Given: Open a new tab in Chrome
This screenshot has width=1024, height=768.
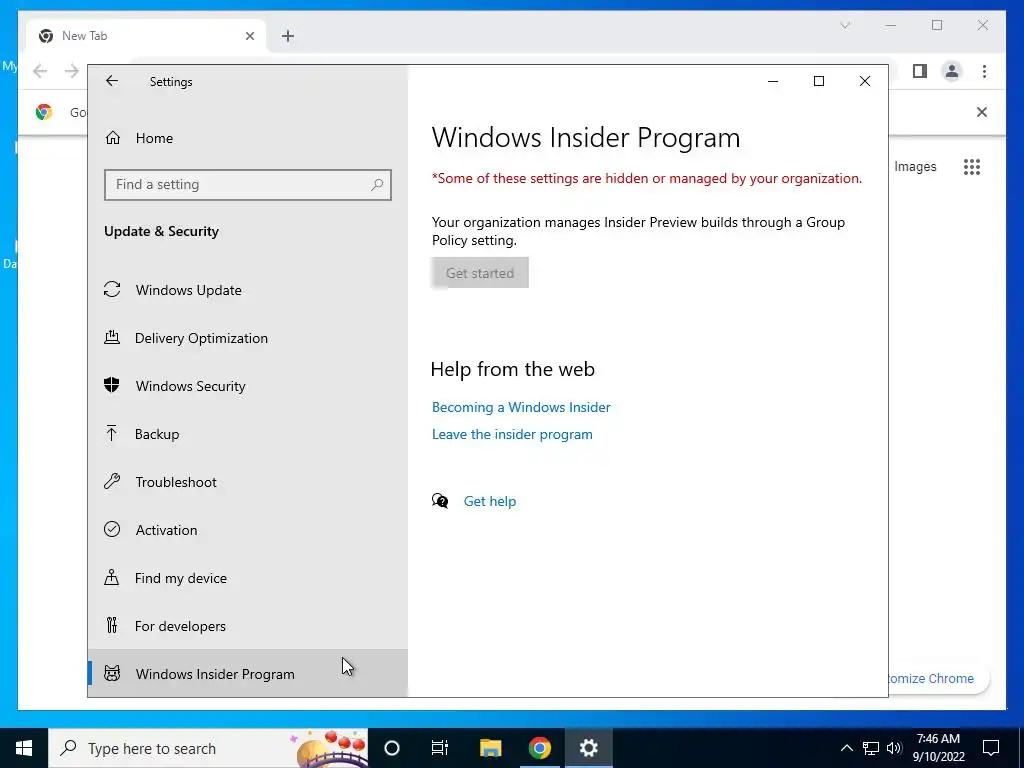Looking at the screenshot, I should (x=288, y=37).
